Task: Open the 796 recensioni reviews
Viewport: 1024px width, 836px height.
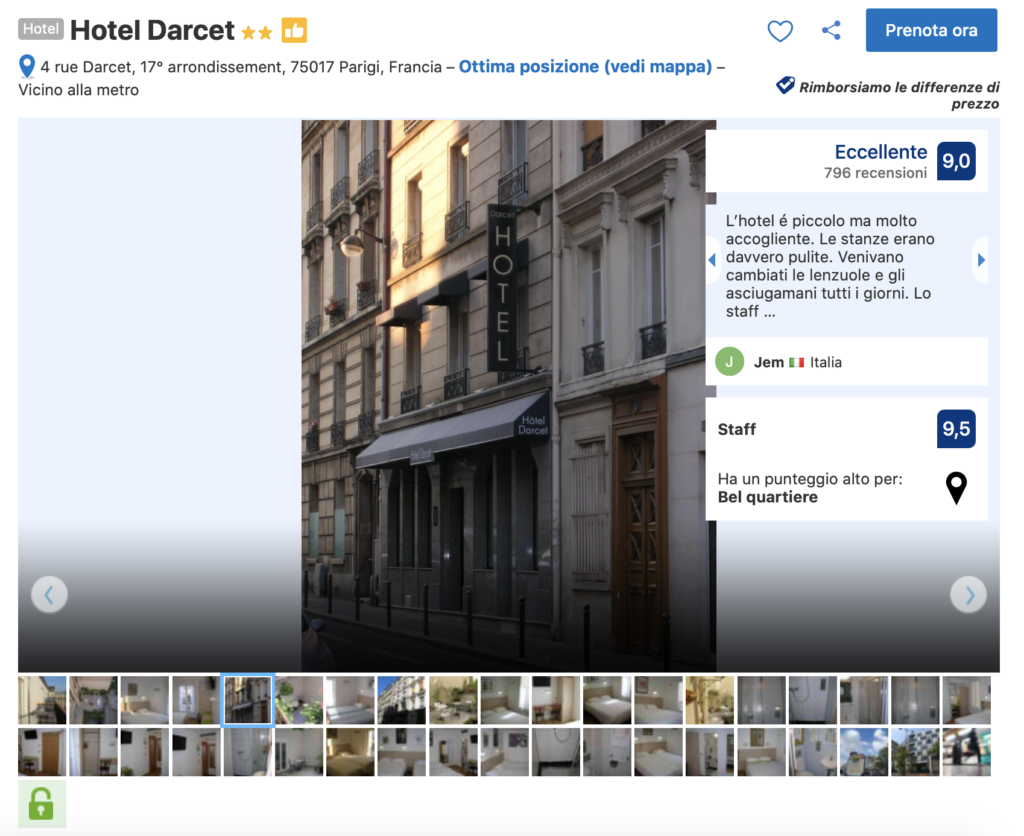Action: click(x=875, y=173)
